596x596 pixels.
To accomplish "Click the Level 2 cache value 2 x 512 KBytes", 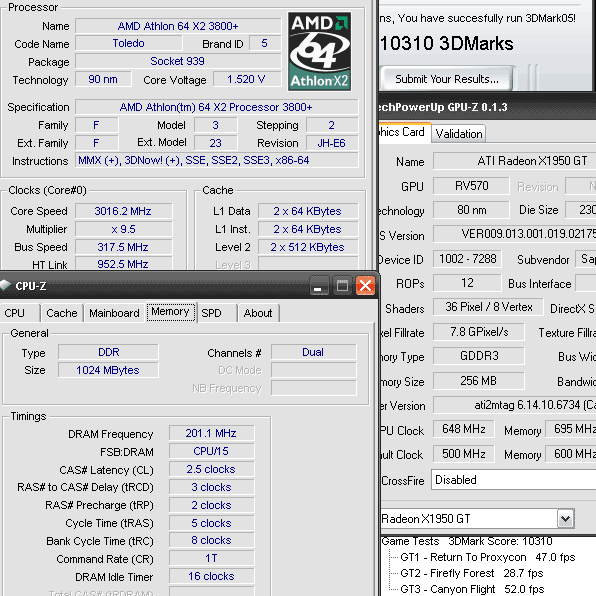I will click(x=308, y=247).
